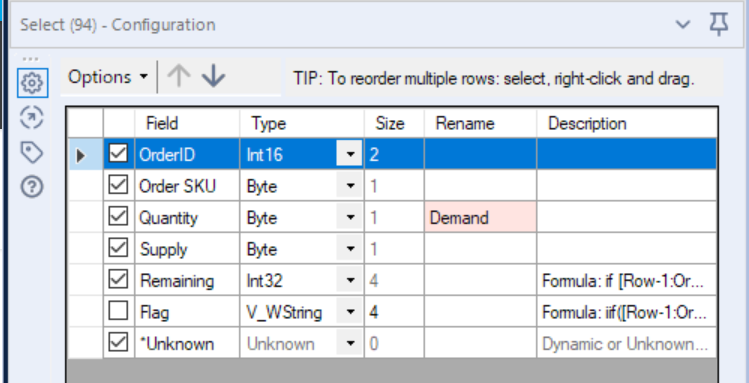Open the type dropdown for OrderID
The height and width of the screenshot is (383, 749).
pyautogui.click(x=350, y=154)
